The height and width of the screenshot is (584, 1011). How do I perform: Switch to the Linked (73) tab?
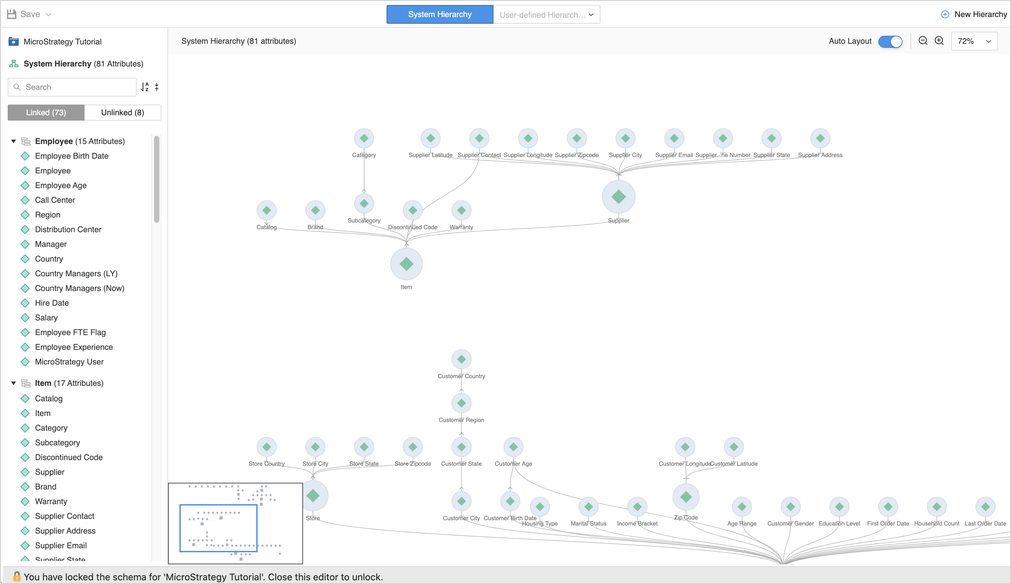[46, 112]
